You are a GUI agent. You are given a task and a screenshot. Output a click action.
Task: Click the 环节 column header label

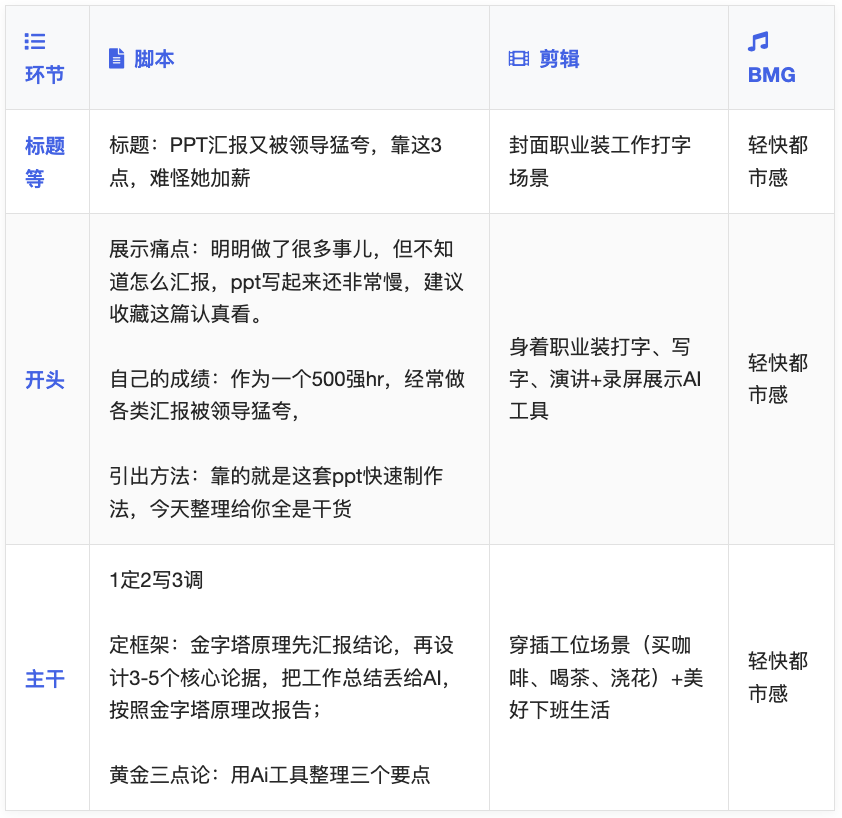44,76
